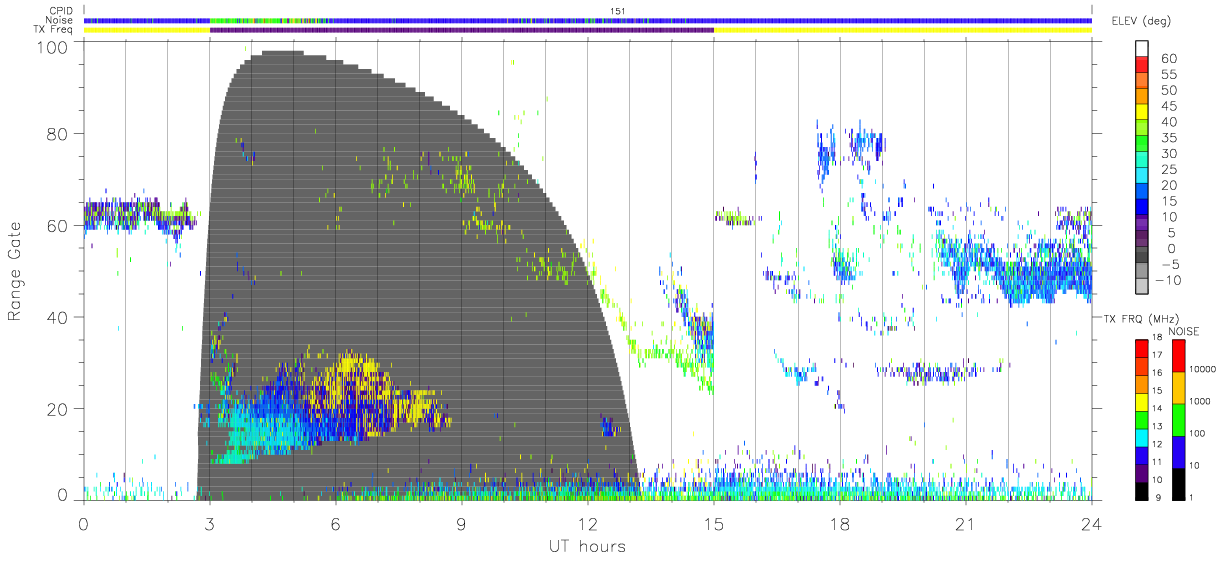
Task: Click the black swatch in the TX FRQ colorbar
Action: coord(1142,490)
